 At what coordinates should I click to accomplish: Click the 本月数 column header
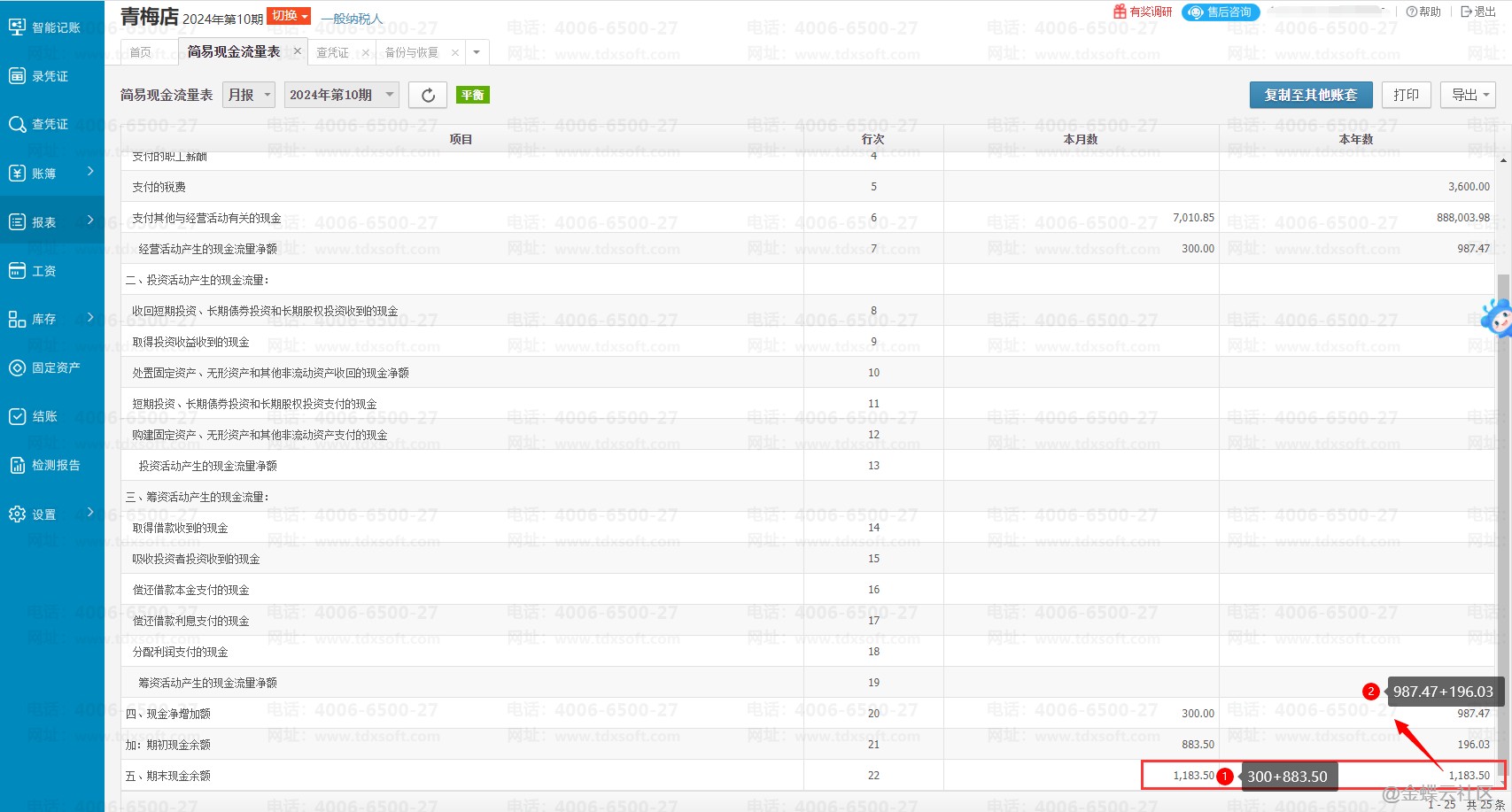tap(1081, 139)
